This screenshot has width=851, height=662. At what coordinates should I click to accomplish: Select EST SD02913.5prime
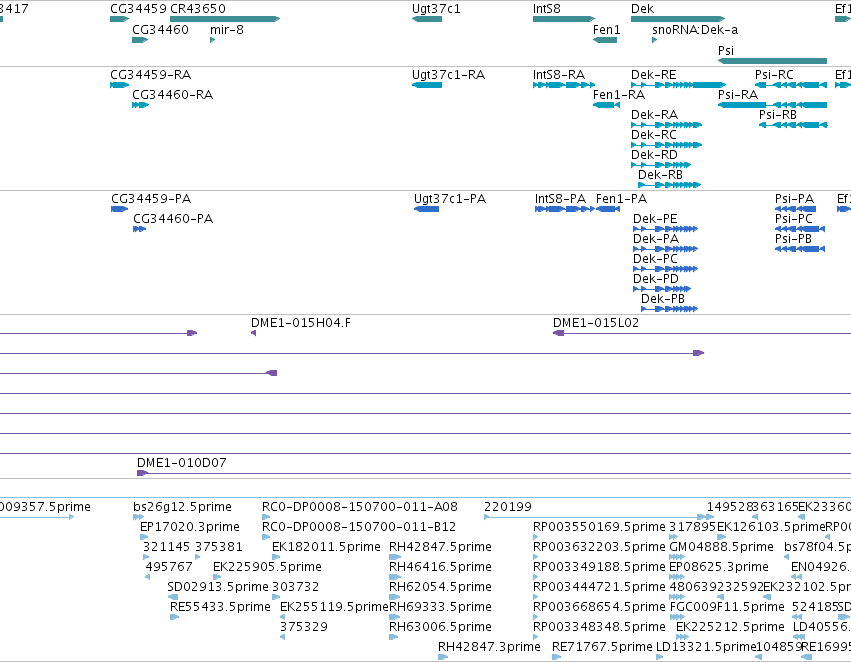[x=173, y=597]
